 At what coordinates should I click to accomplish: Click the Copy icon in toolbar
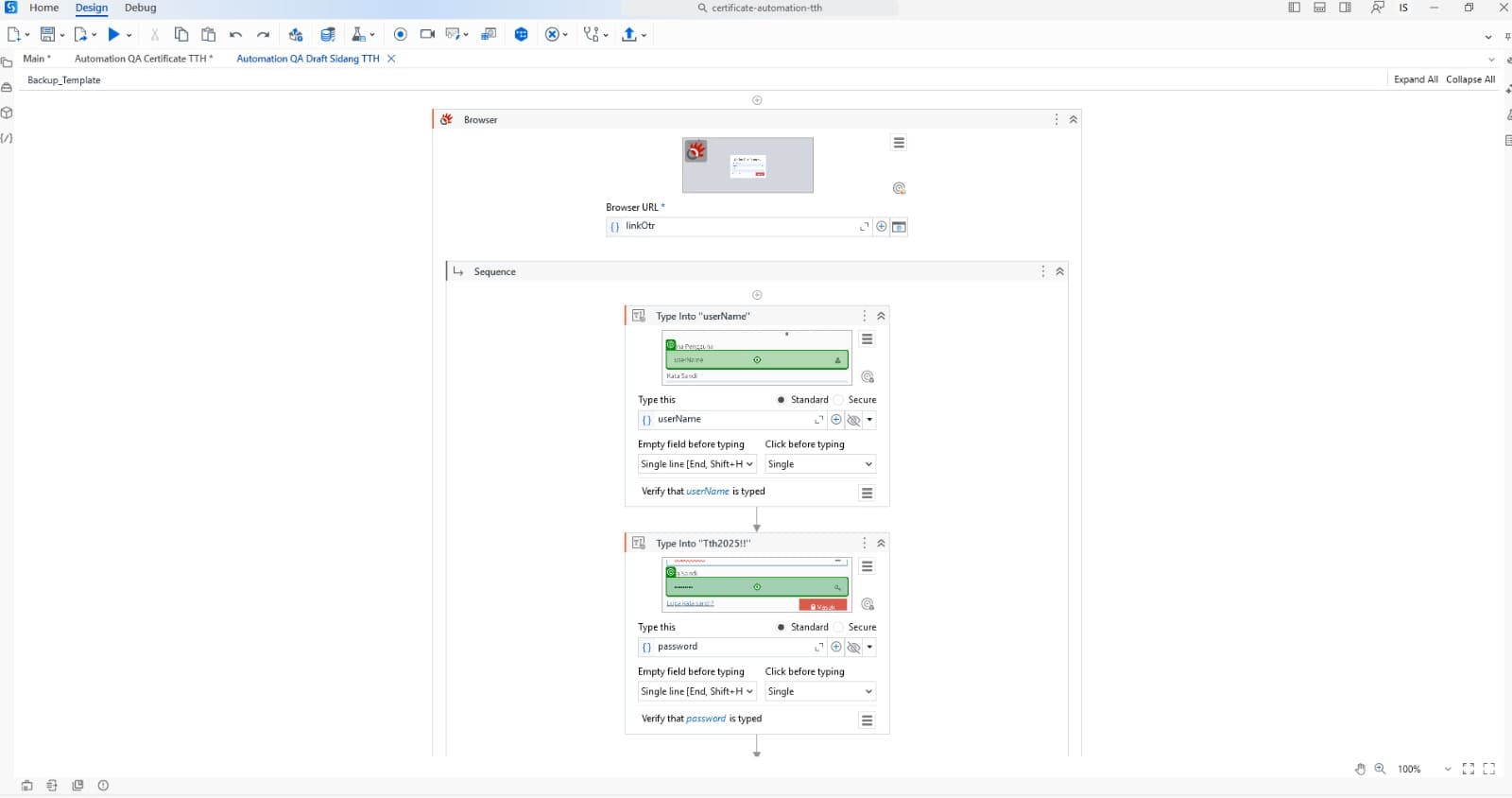[181, 34]
